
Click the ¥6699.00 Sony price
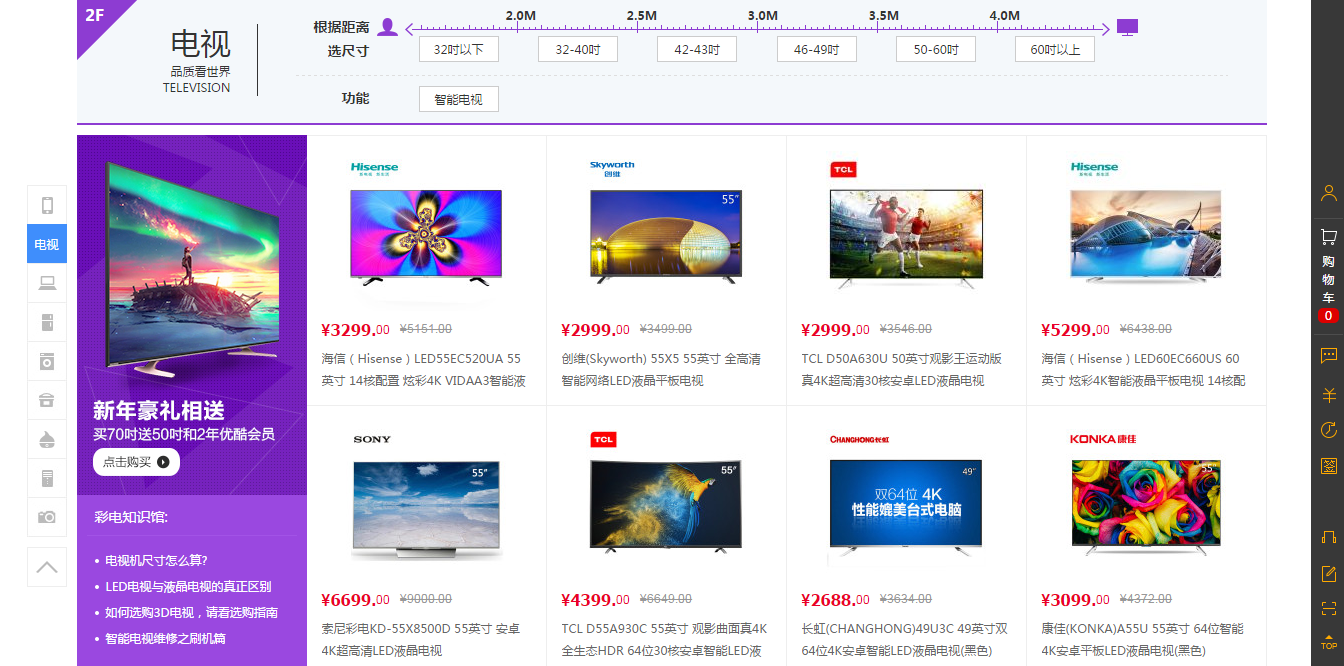tap(355, 599)
